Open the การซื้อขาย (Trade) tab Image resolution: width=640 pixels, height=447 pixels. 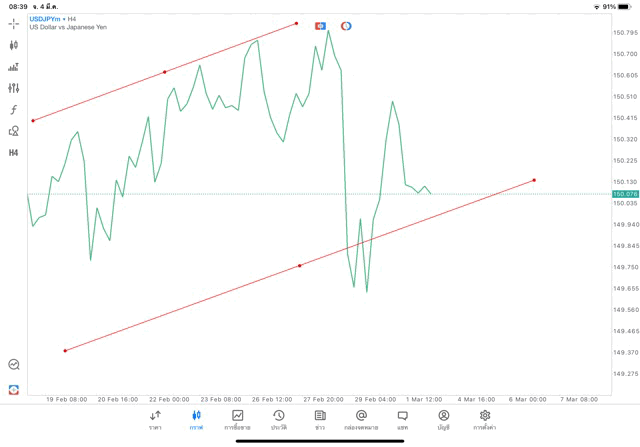[x=238, y=419]
